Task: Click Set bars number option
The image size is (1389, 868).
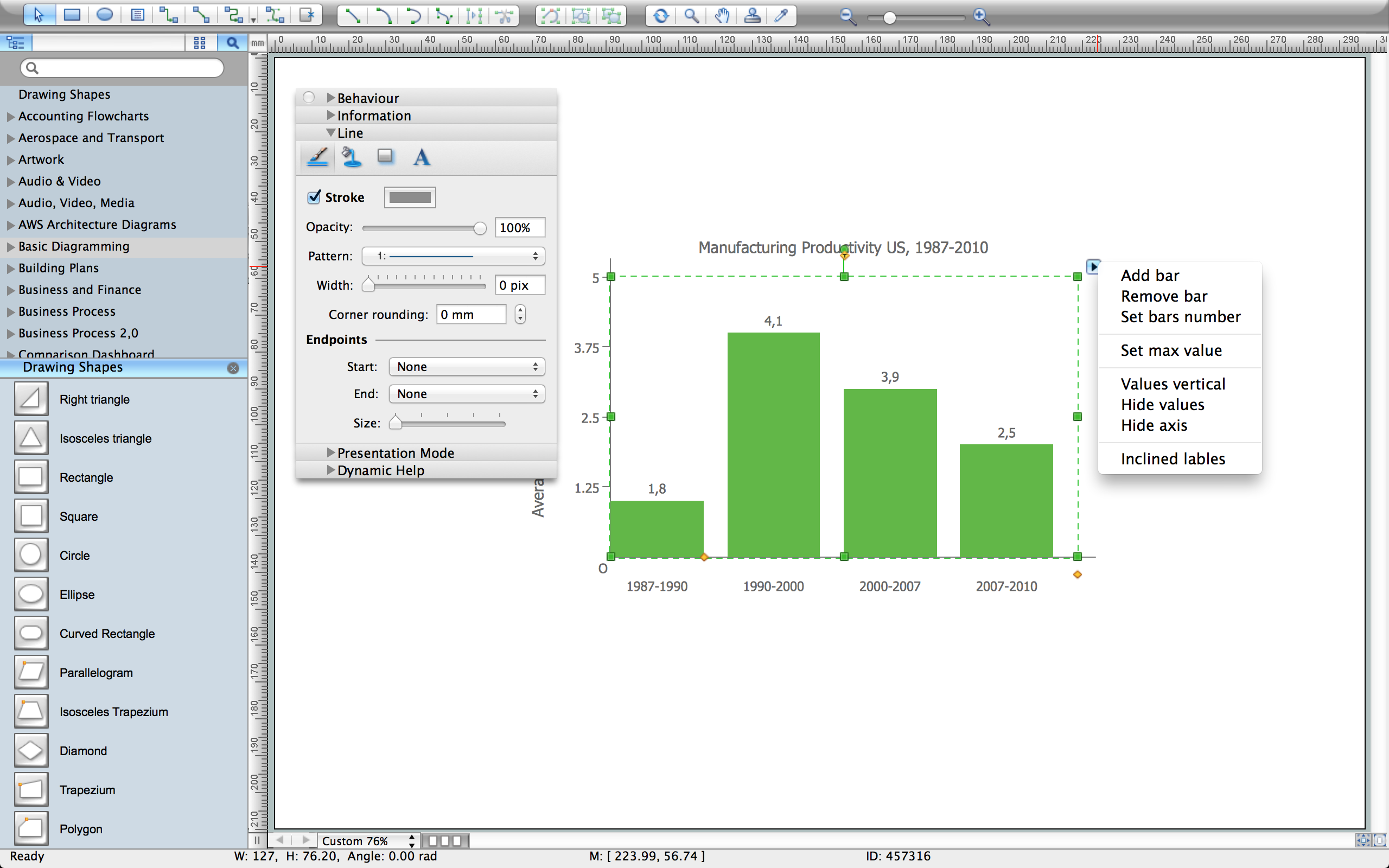Action: (1180, 316)
